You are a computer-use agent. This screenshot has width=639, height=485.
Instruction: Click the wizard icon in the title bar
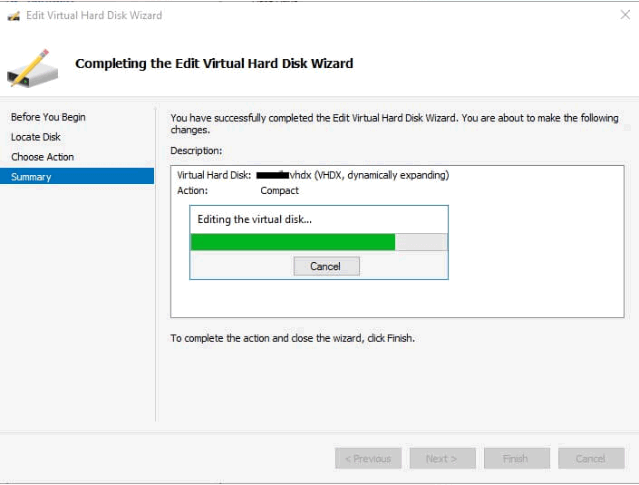click(13, 15)
